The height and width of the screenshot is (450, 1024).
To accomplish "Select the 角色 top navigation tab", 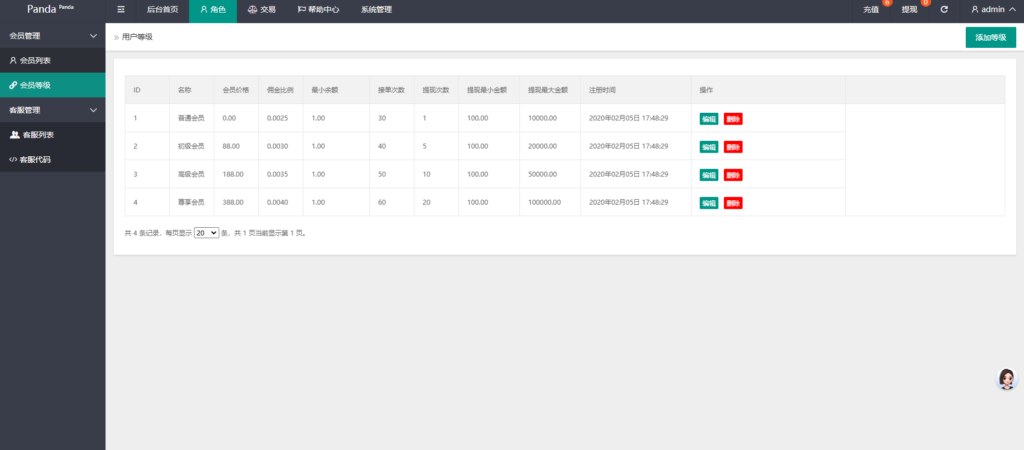I will pos(213,10).
